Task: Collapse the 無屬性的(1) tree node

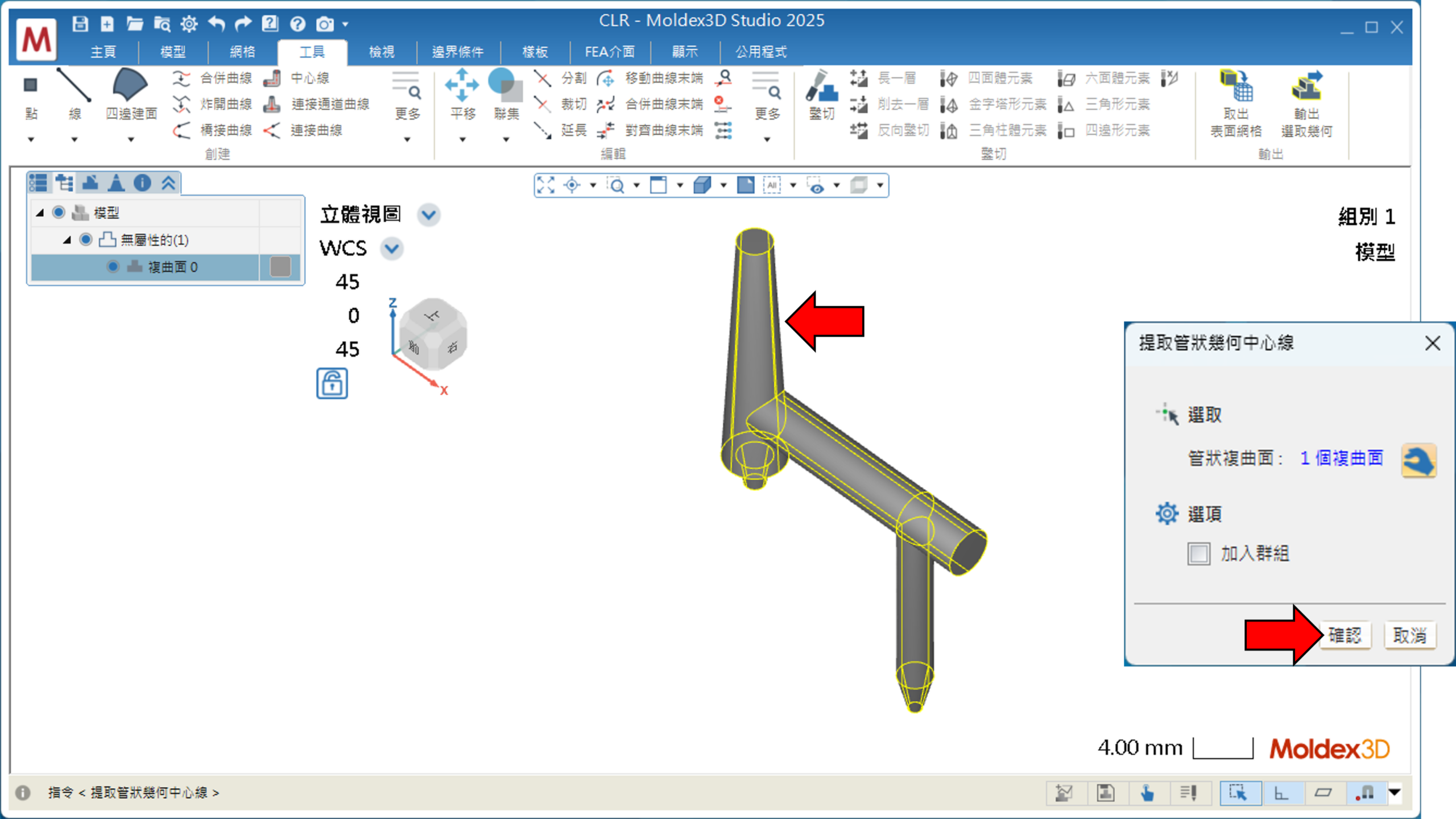Action: (67, 240)
